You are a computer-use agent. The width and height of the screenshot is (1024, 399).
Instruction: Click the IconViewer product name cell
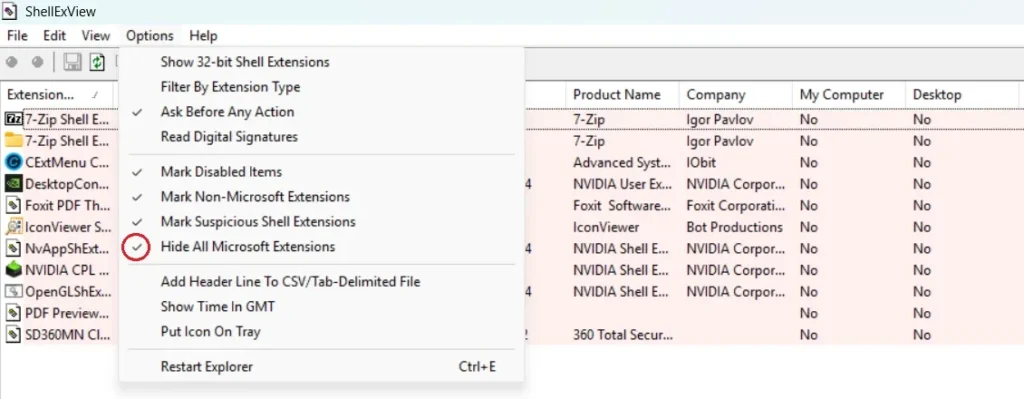pos(606,227)
